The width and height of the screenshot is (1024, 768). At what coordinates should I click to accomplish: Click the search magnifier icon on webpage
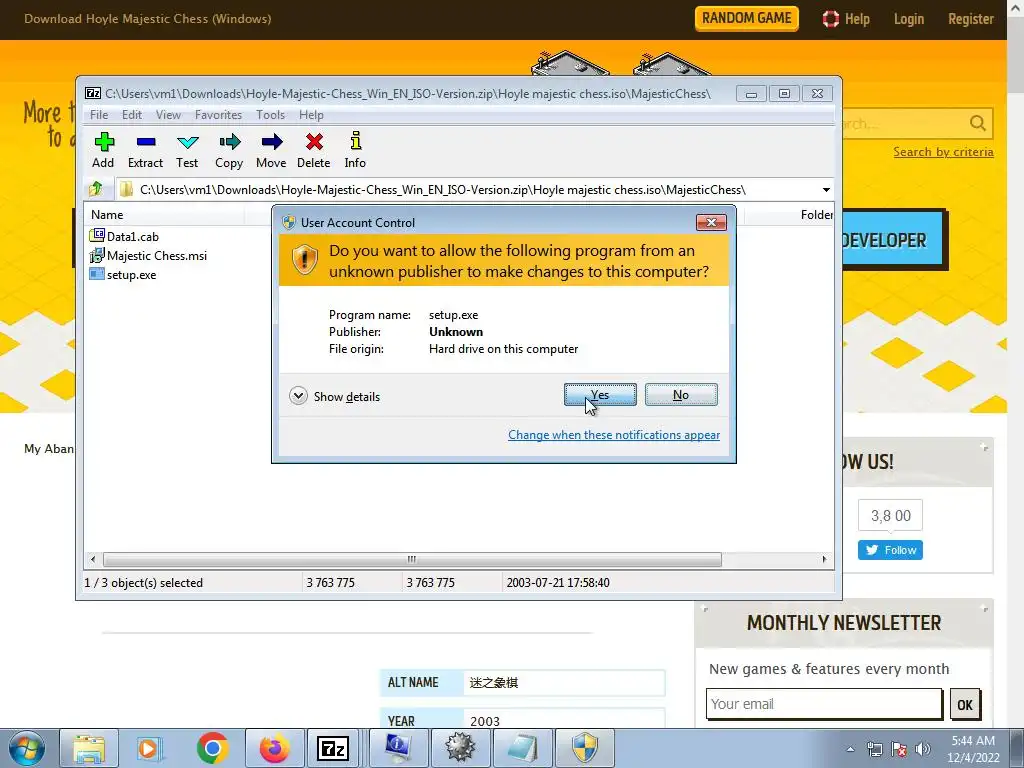click(978, 123)
